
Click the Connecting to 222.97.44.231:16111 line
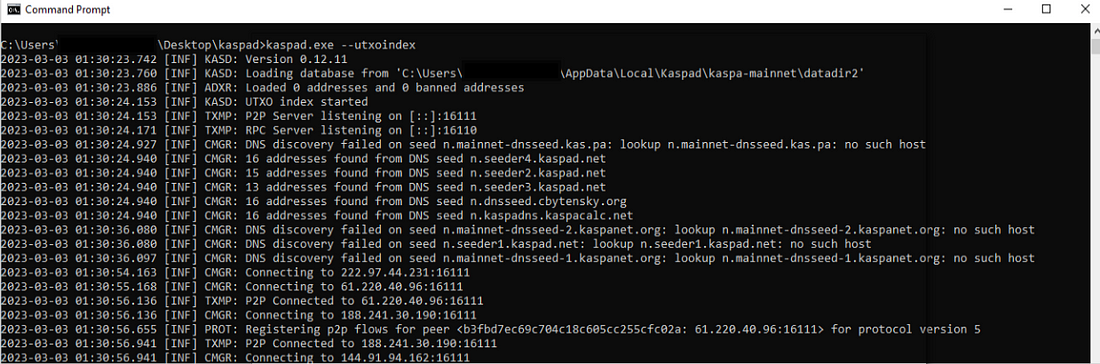[x=239, y=272]
